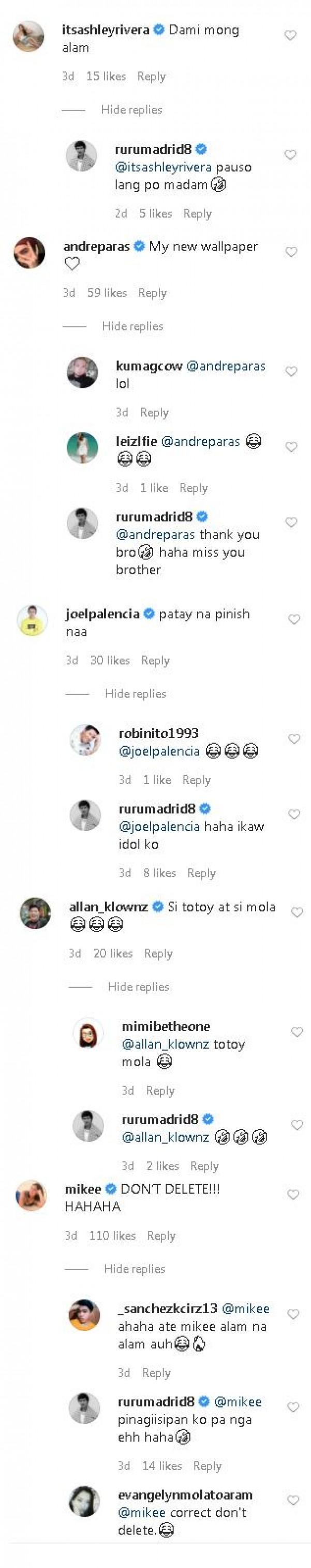311x1568 pixels.
Task: Like joelpalencia's 'patay na pinish' comment
Action: click(x=294, y=620)
